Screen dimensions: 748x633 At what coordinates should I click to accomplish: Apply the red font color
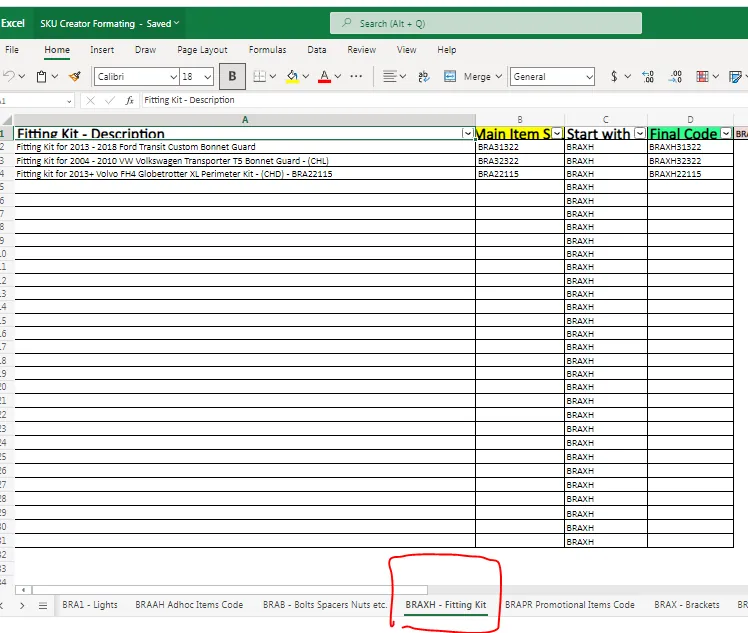tap(324, 76)
